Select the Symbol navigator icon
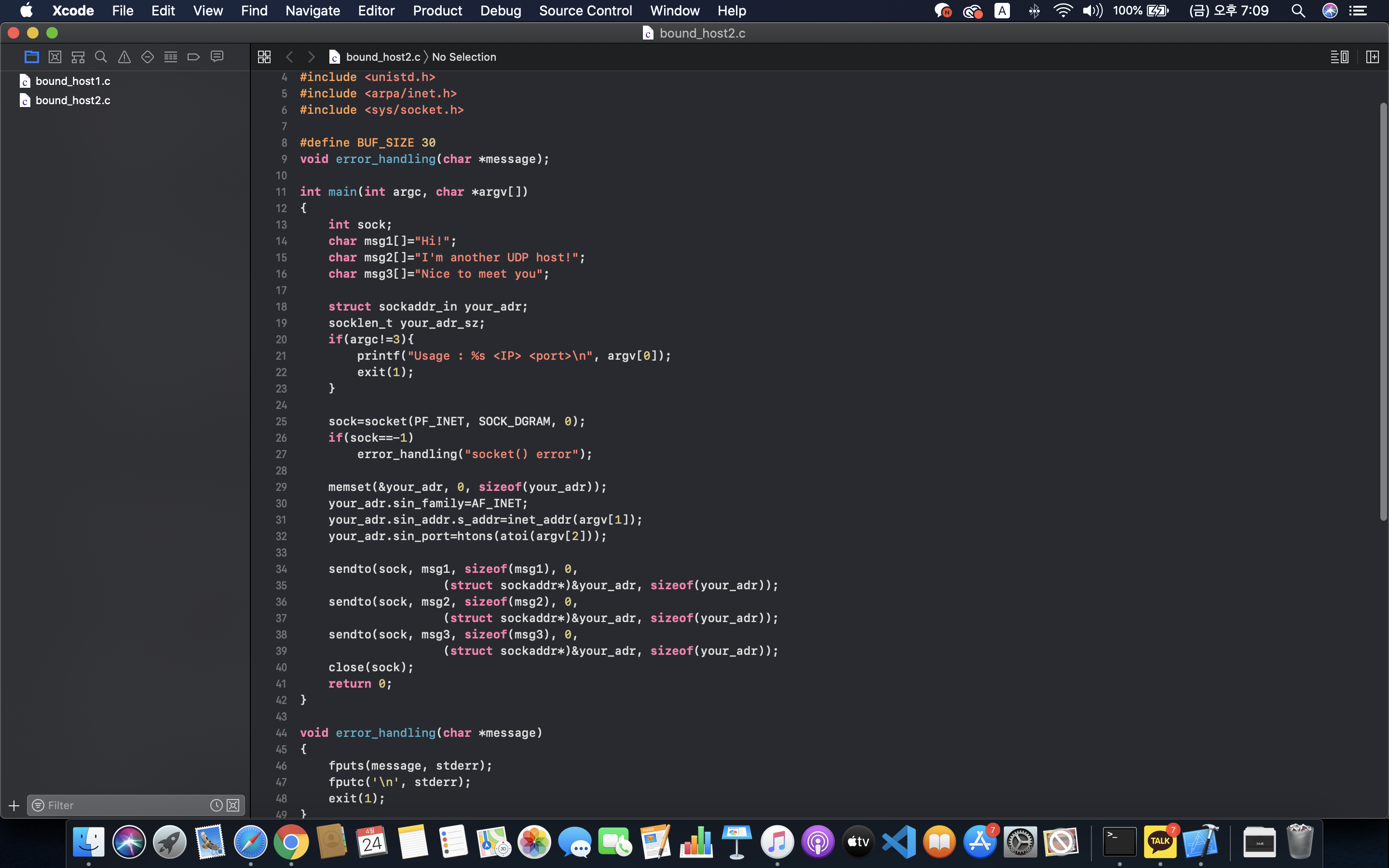The height and width of the screenshot is (868, 1389). [x=78, y=57]
